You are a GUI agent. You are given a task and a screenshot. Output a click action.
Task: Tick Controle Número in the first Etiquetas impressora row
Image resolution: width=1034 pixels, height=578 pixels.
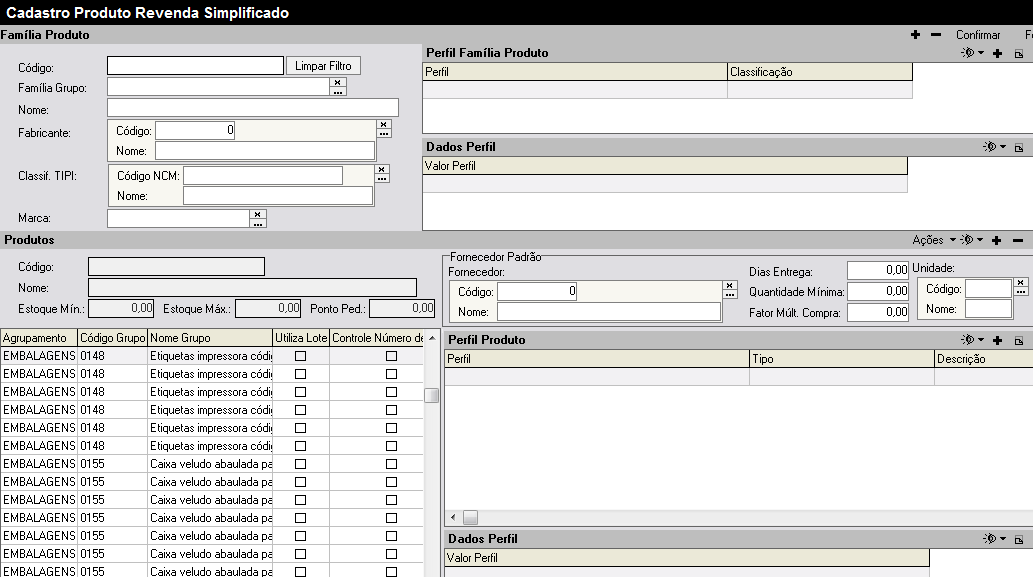point(392,356)
